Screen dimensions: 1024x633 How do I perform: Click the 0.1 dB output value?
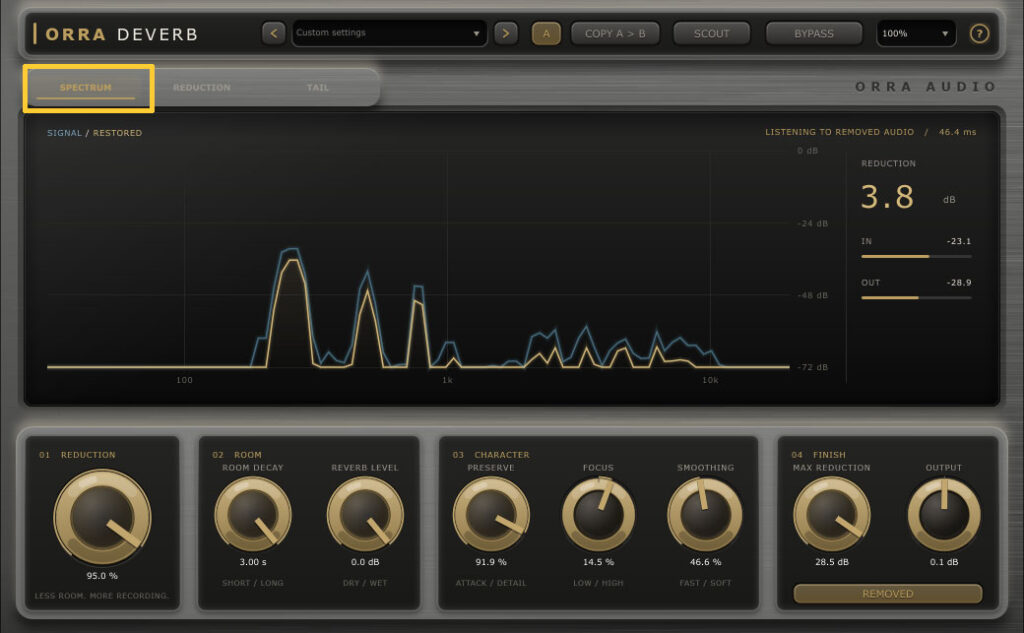coord(944,562)
